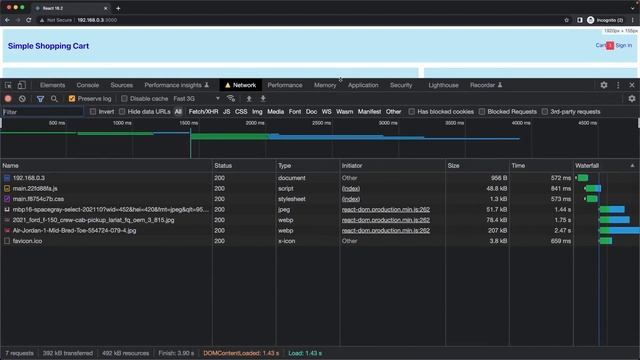Open a new browser tab
The width and height of the screenshot is (640, 360).
[118, 8]
